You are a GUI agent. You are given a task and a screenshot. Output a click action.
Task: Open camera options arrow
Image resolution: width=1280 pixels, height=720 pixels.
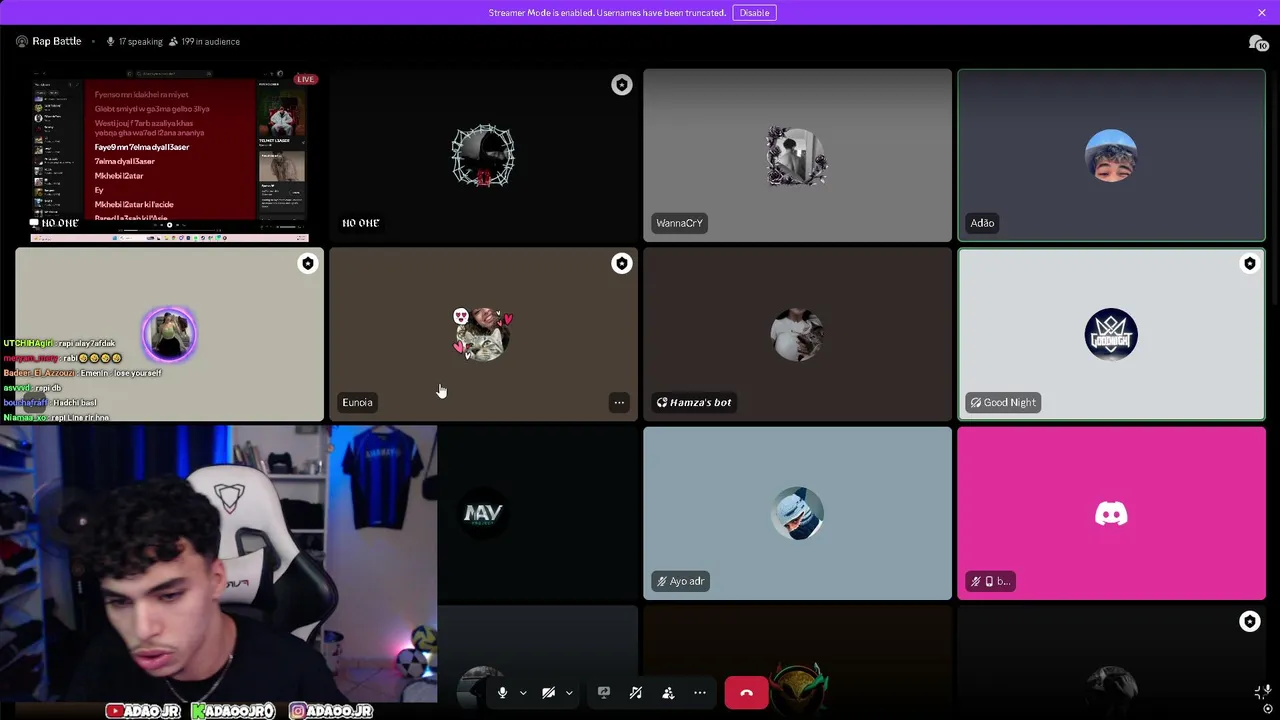click(569, 693)
